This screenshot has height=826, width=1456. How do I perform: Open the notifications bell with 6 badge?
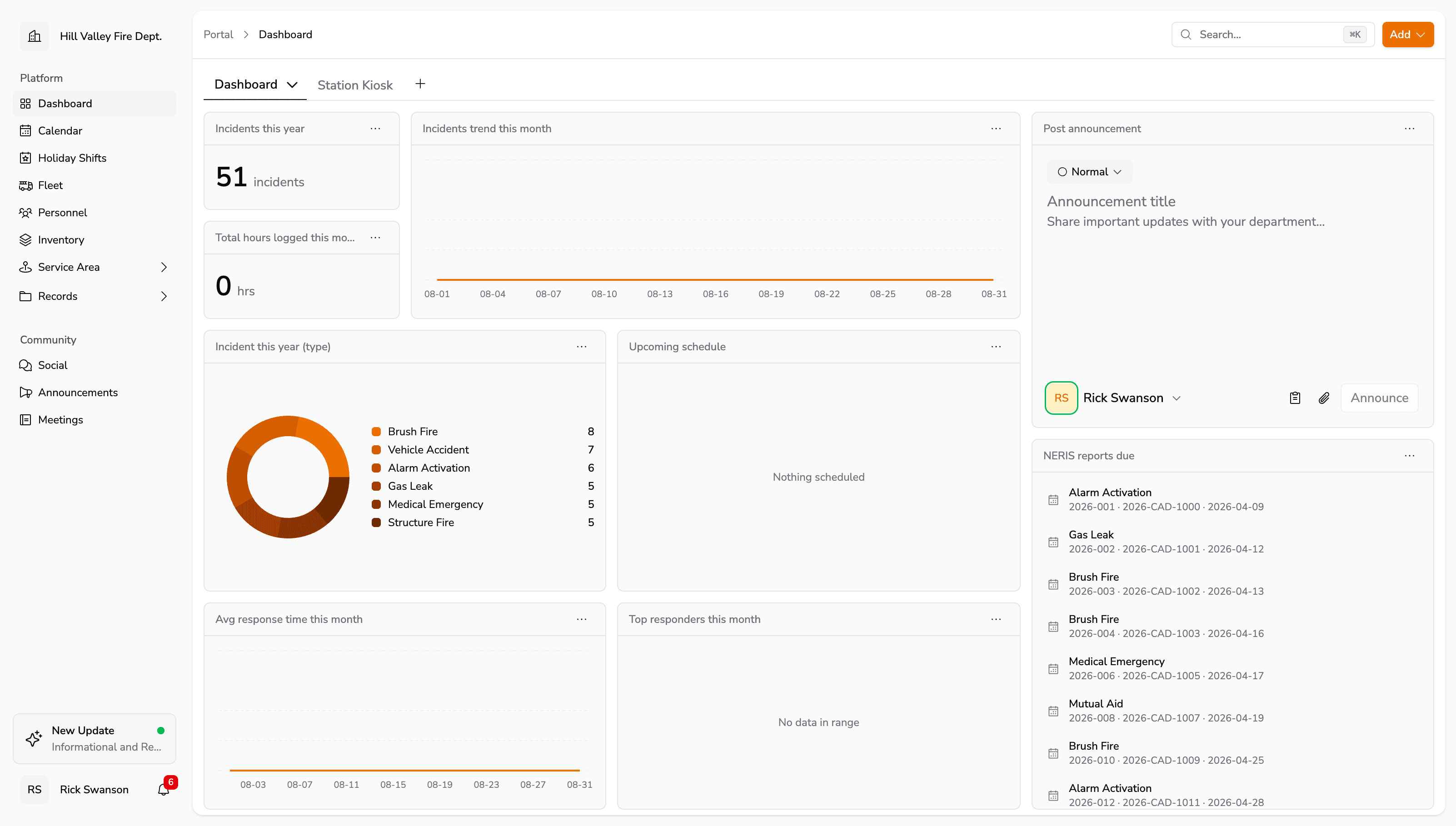(x=164, y=789)
